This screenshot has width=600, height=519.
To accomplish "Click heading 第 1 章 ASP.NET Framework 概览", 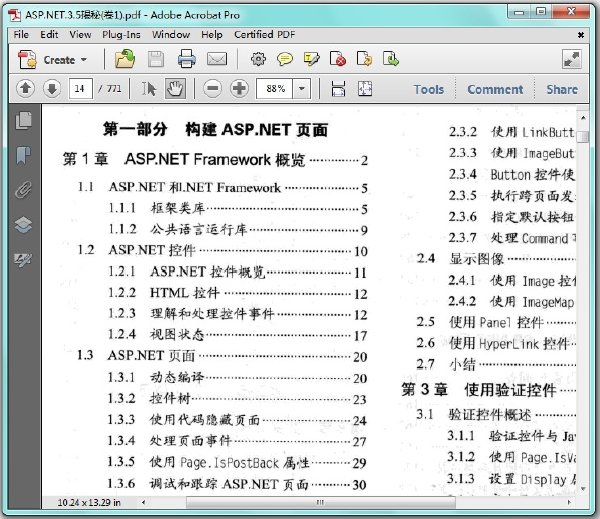I will click(x=215, y=159).
